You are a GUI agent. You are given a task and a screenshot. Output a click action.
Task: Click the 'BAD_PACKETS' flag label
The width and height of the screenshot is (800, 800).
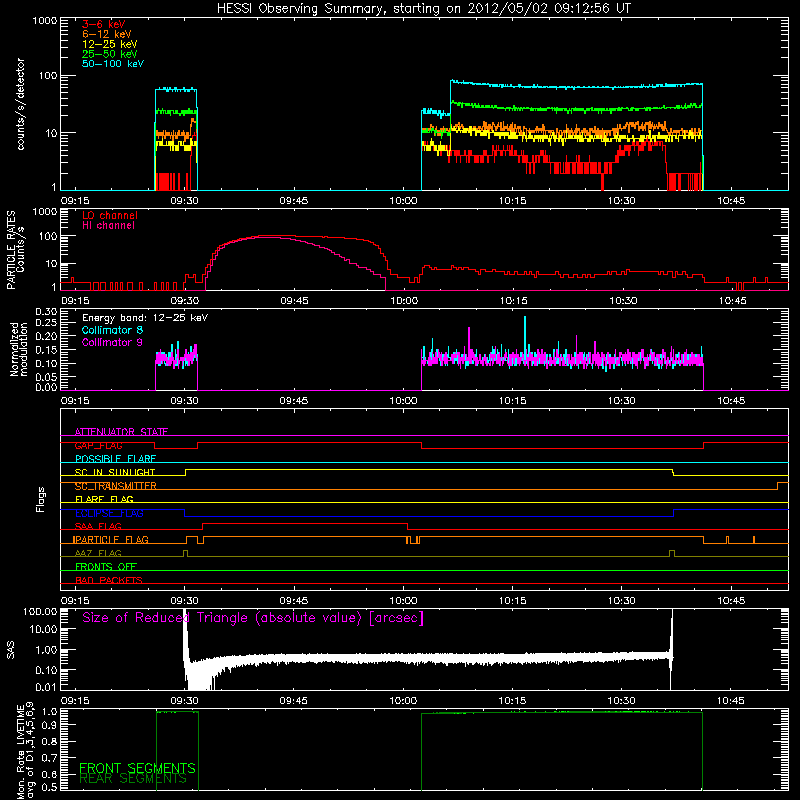(109, 581)
